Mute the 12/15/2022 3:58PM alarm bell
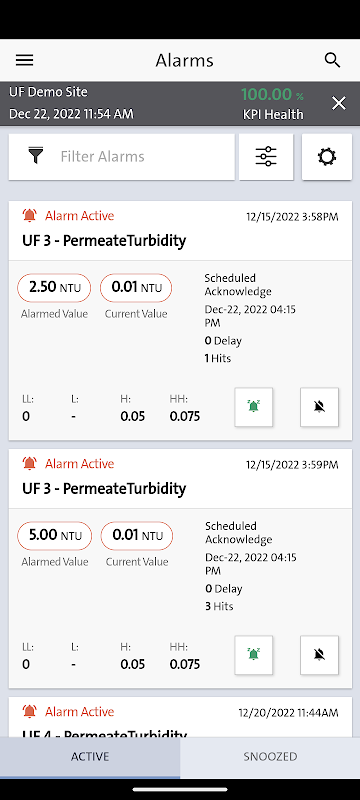 [319, 407]
